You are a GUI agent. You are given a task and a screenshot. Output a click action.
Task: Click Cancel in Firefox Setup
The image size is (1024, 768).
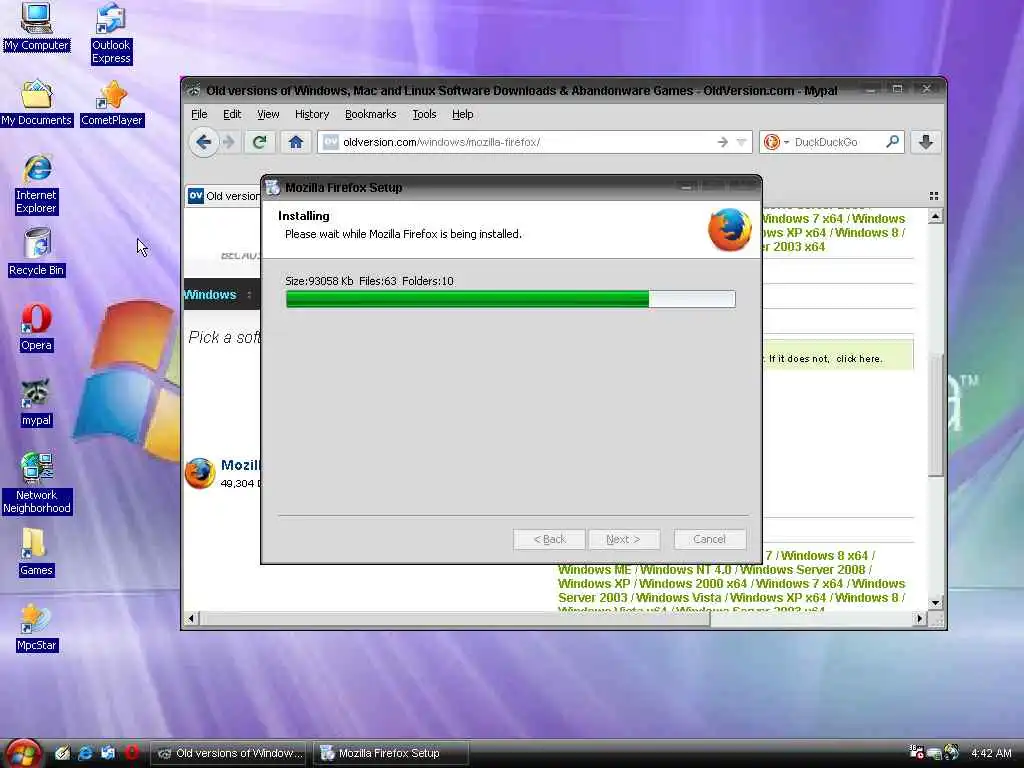click(709, 539)
